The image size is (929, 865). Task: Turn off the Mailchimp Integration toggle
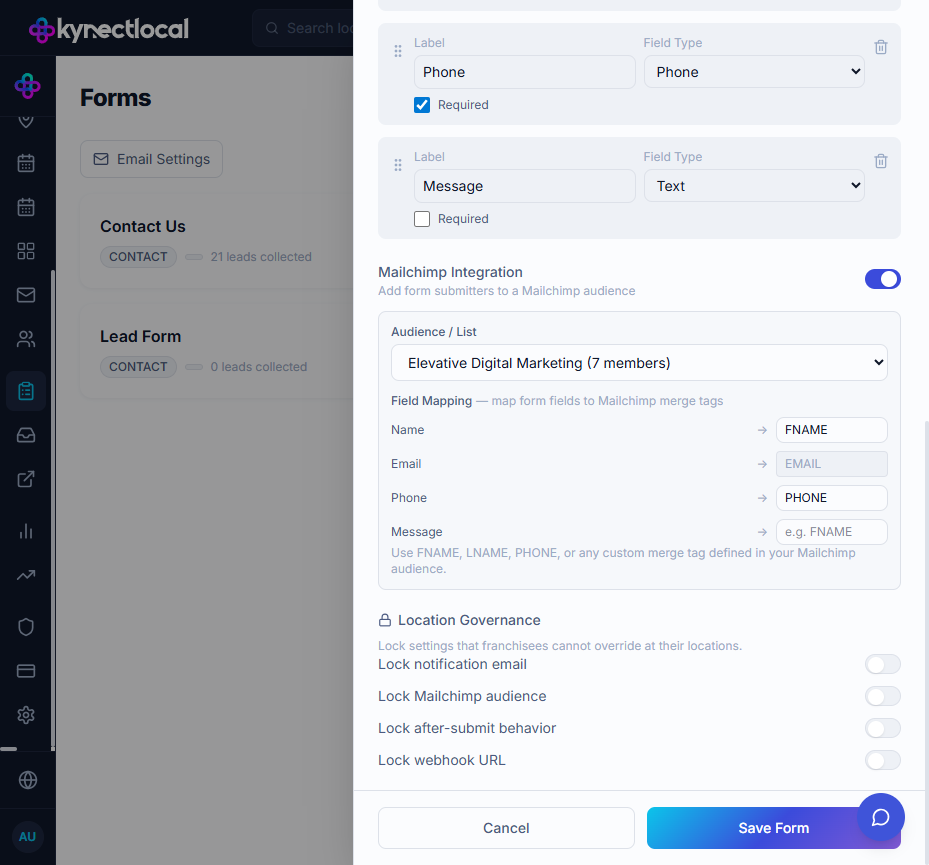point(882,279)
